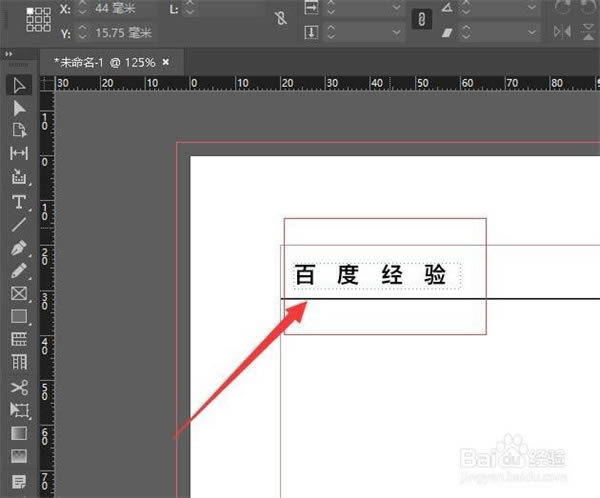Image resolution: width=600 pixels, height=498 pixels.
Task: Choose the Free Transform tool
Action: point(19,410)
